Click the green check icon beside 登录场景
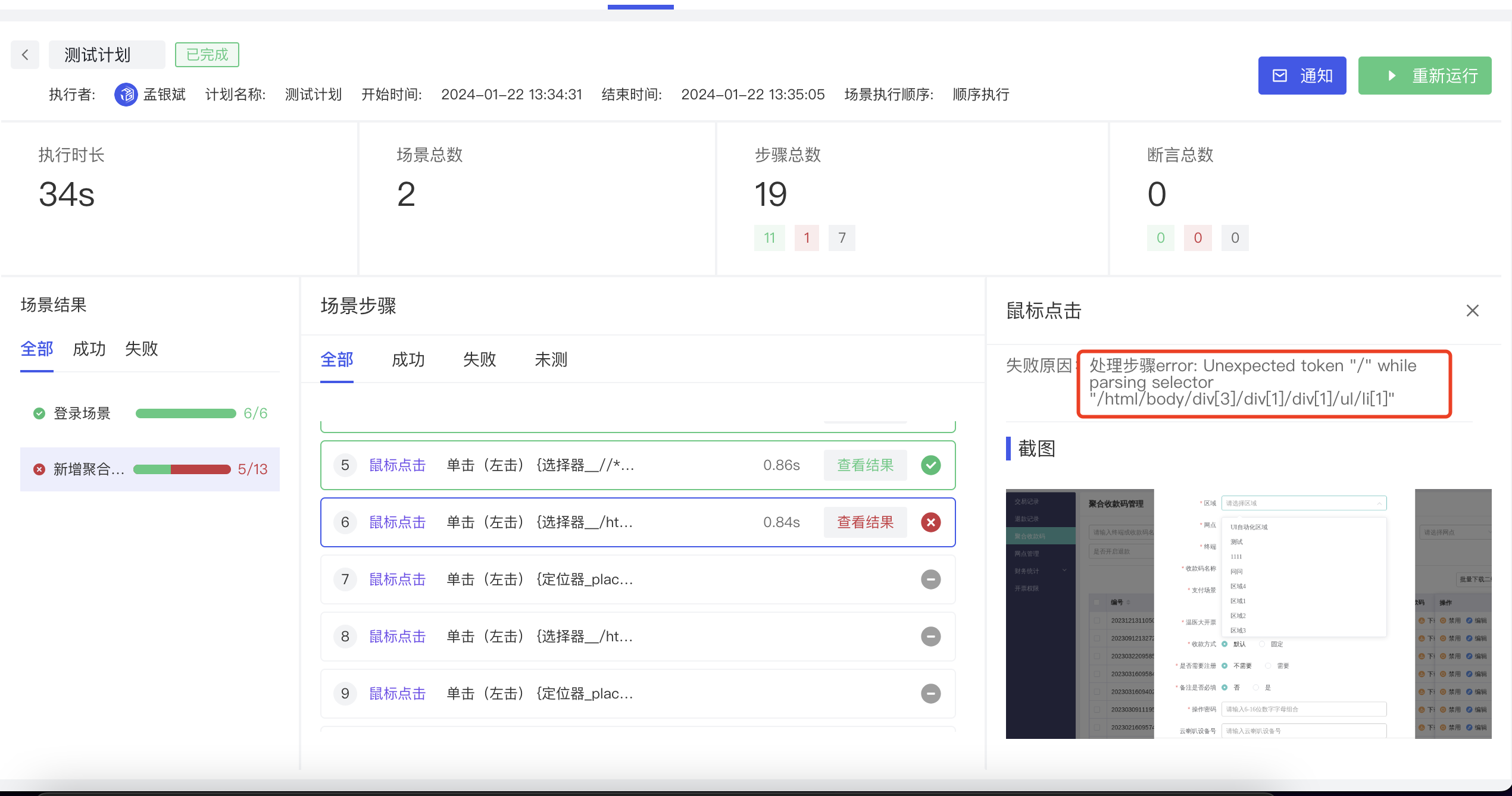The height and width of the screenshot is (796, 1512). tap(39, 413)
